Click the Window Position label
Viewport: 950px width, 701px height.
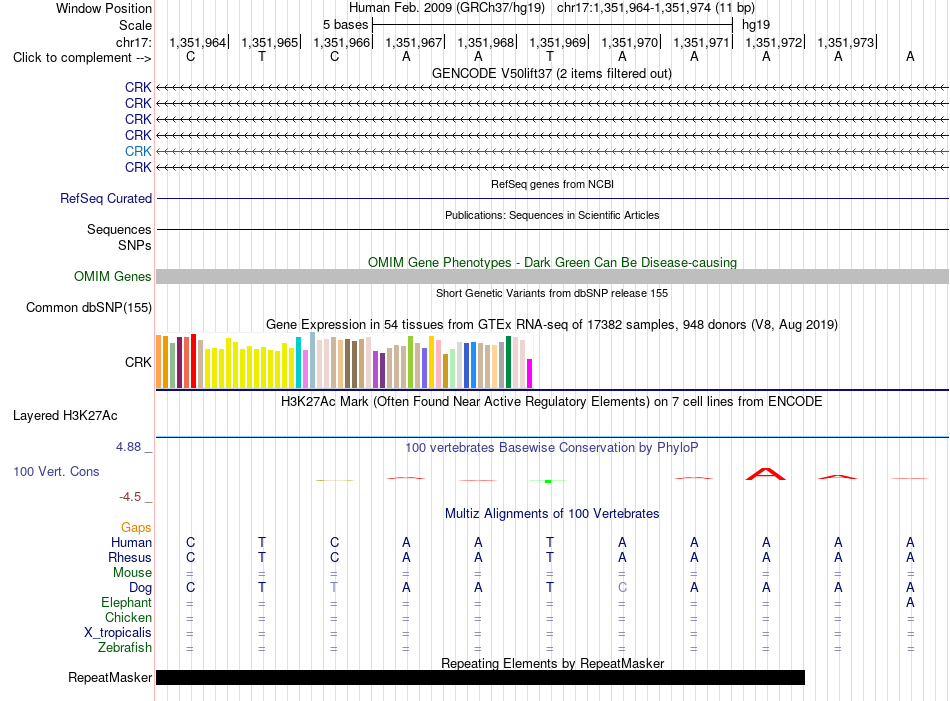tap(104, 8)
